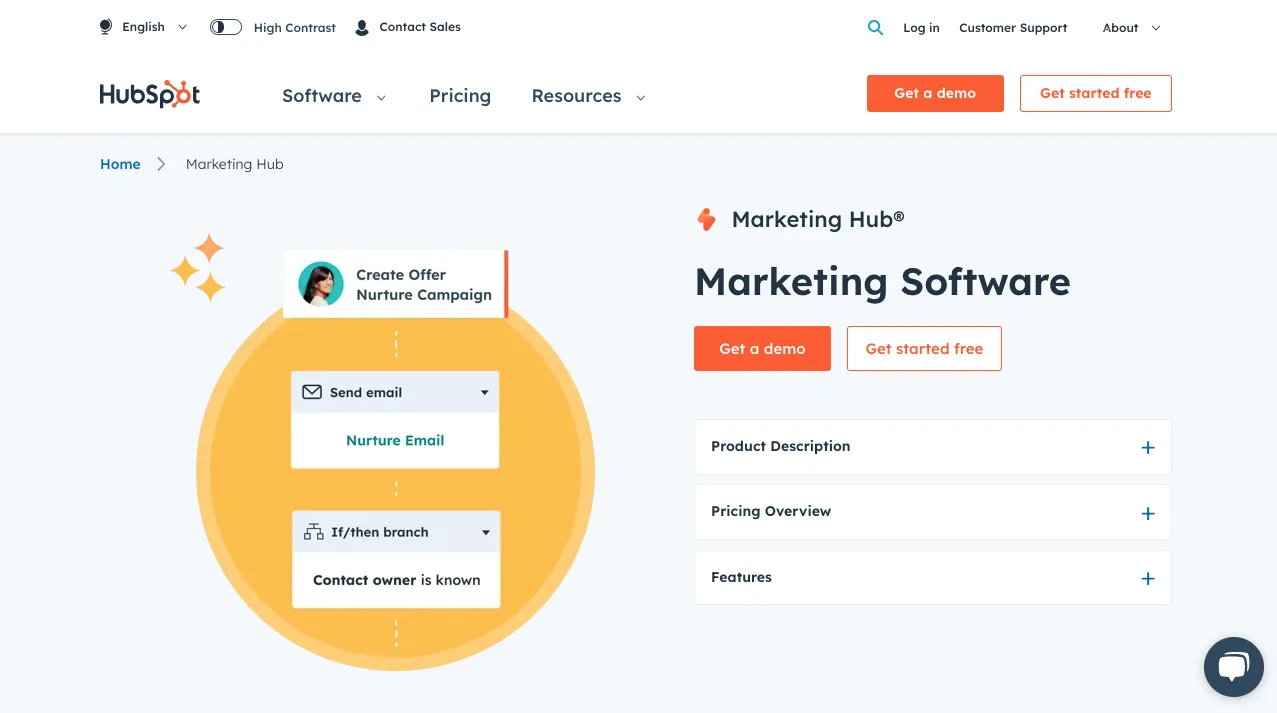
Task: Open the Send email dropdown arrow
Action: 484,393
